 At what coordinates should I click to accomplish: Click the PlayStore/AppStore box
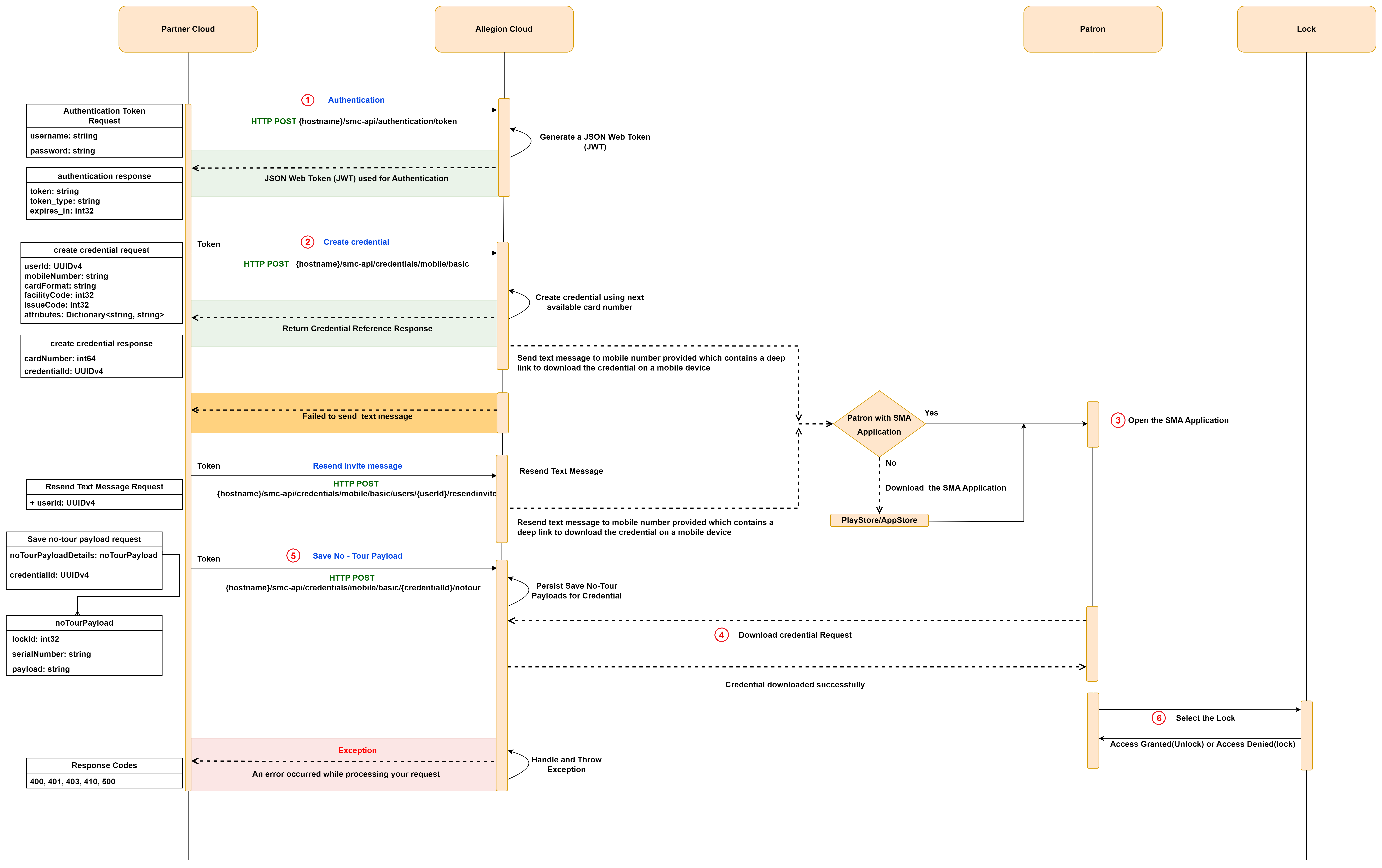coord(879,520)
